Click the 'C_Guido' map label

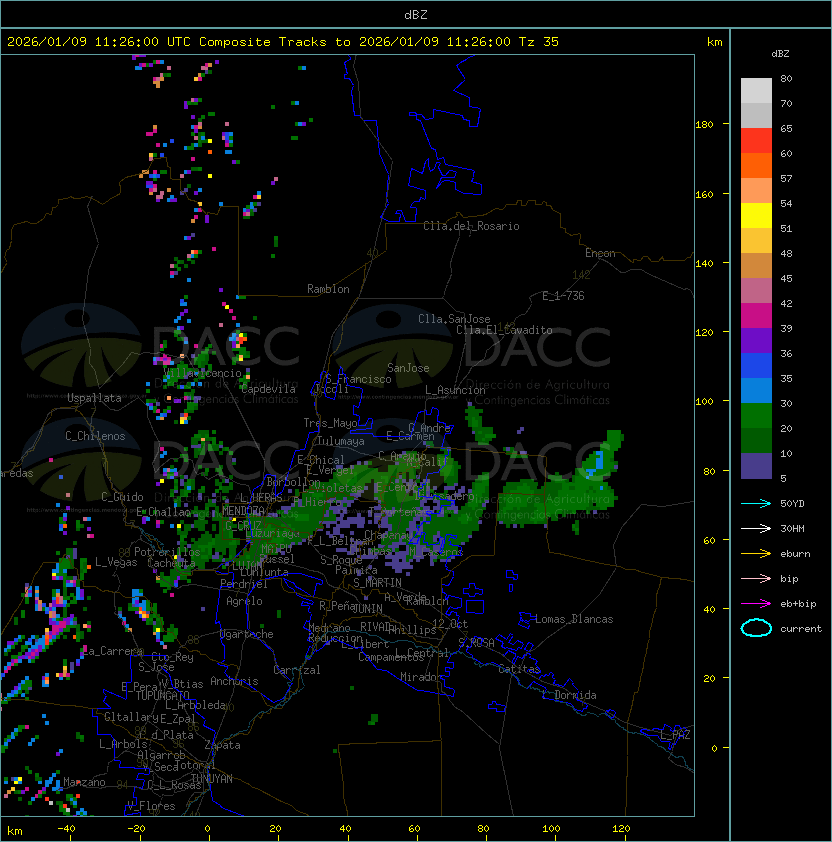tap(122, 497)
